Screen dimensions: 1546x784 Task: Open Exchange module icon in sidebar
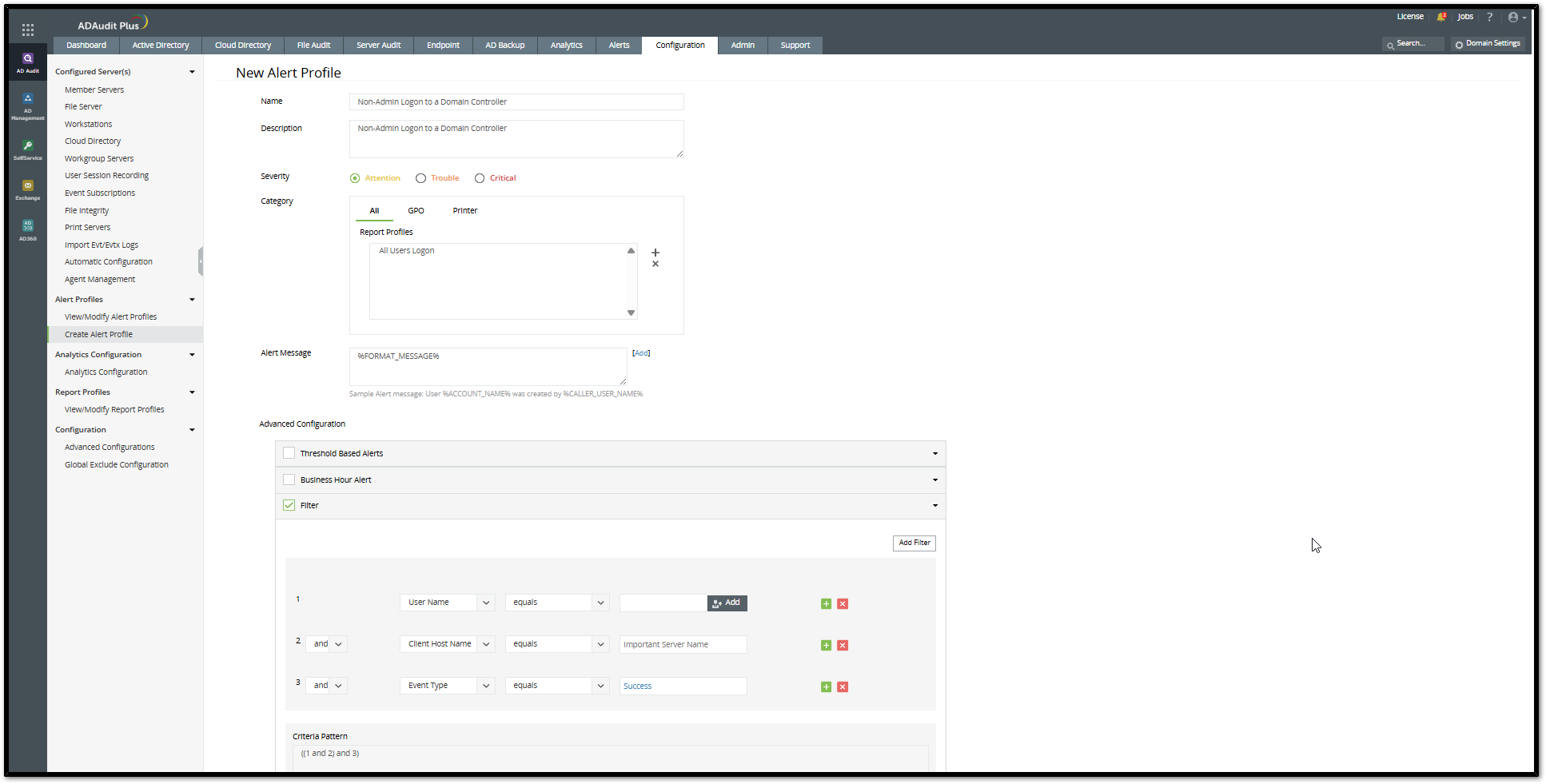coord(28,189)
